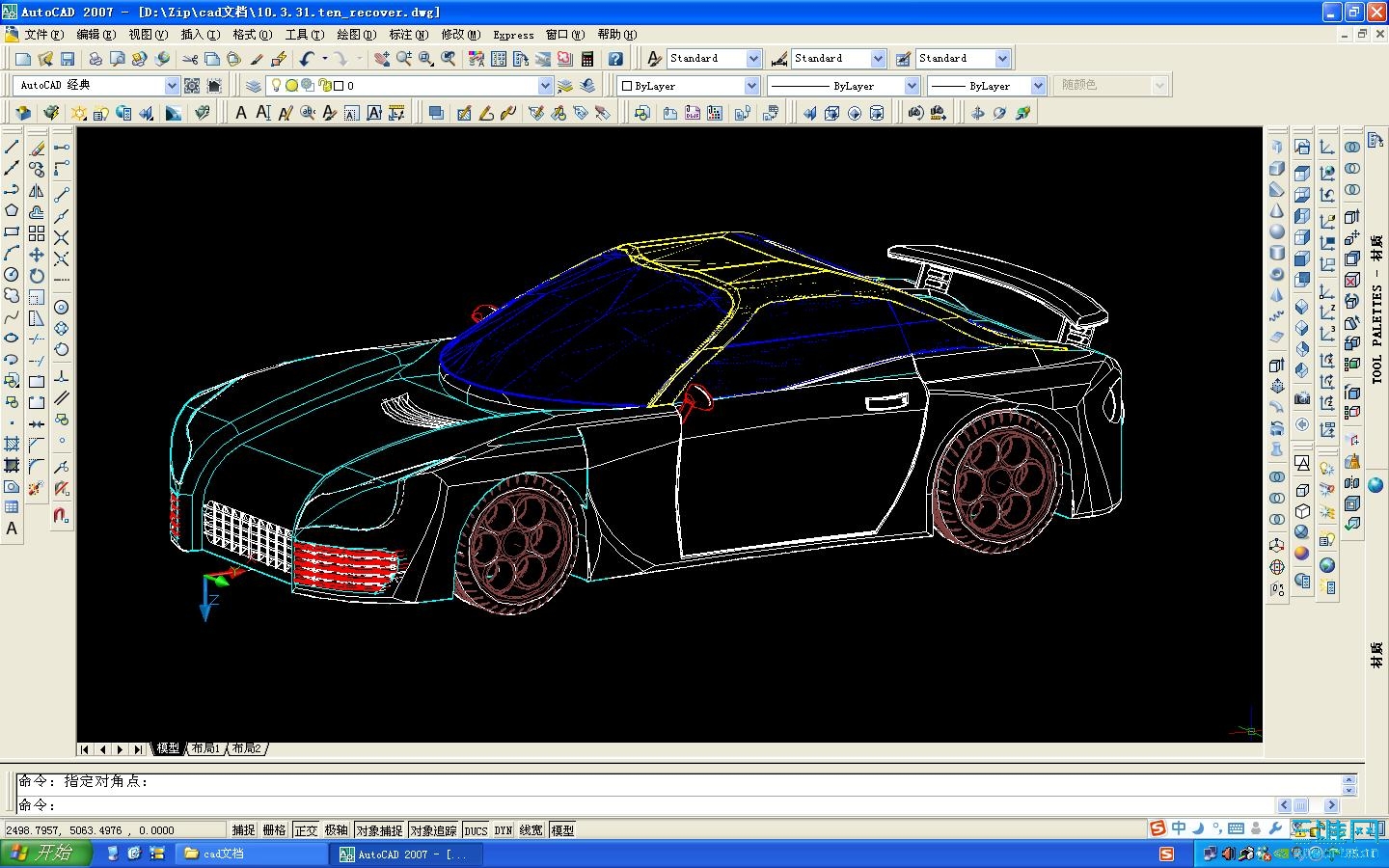Switch to the 布局1 layout tab
Screen dimensions: 1389x868
pyautogui.click(x=204, y=748)
